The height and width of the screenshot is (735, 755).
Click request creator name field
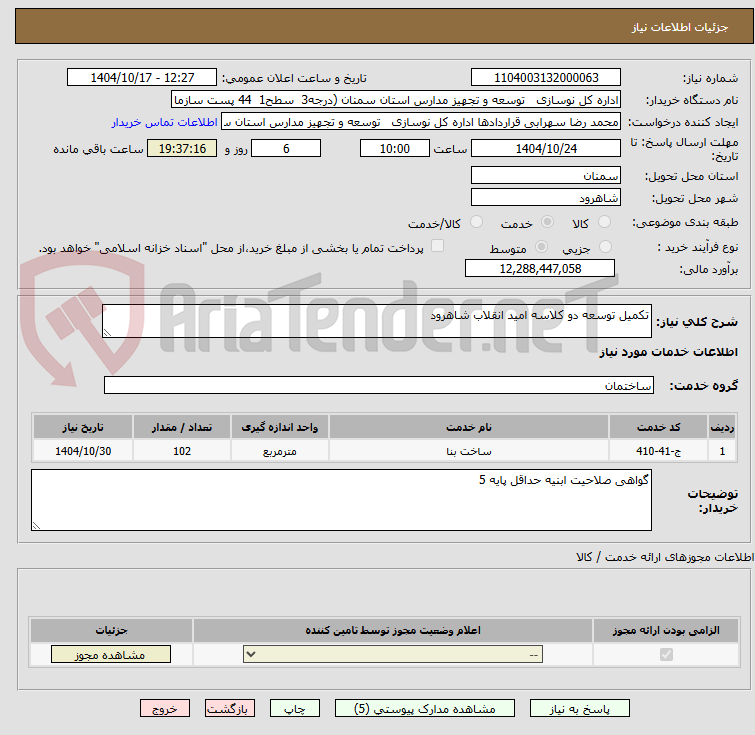point(421,122)
